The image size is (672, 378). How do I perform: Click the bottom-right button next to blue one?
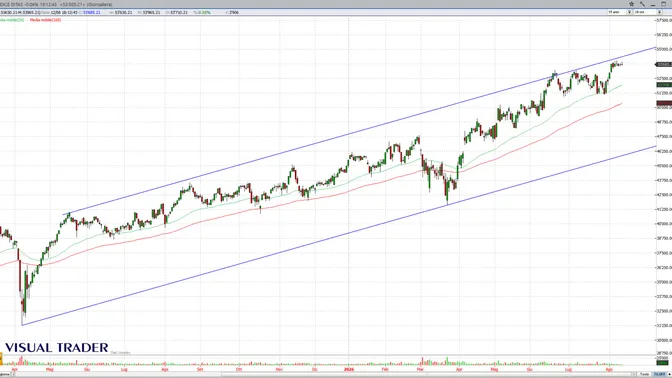click(x=645, y=374)
